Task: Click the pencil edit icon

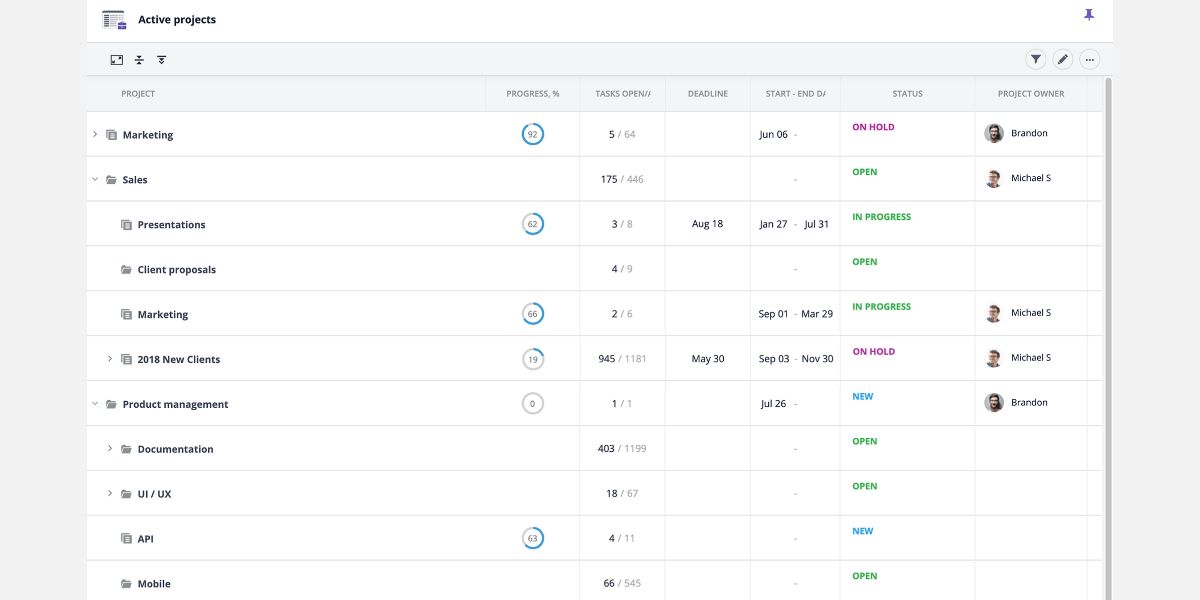Action: coord(1062,59)
